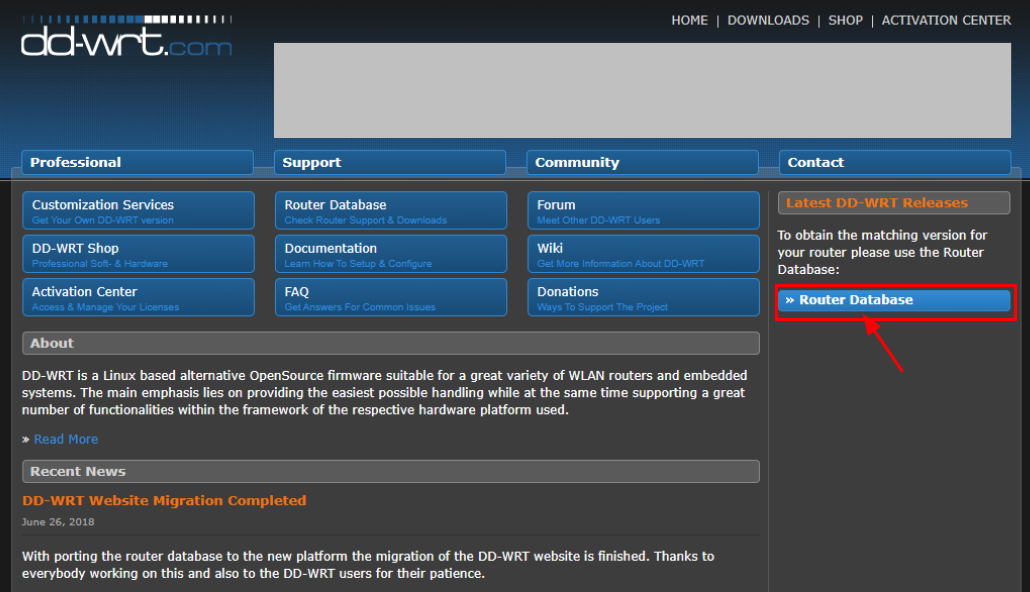Click the June 26, 2018 date text

58,522
